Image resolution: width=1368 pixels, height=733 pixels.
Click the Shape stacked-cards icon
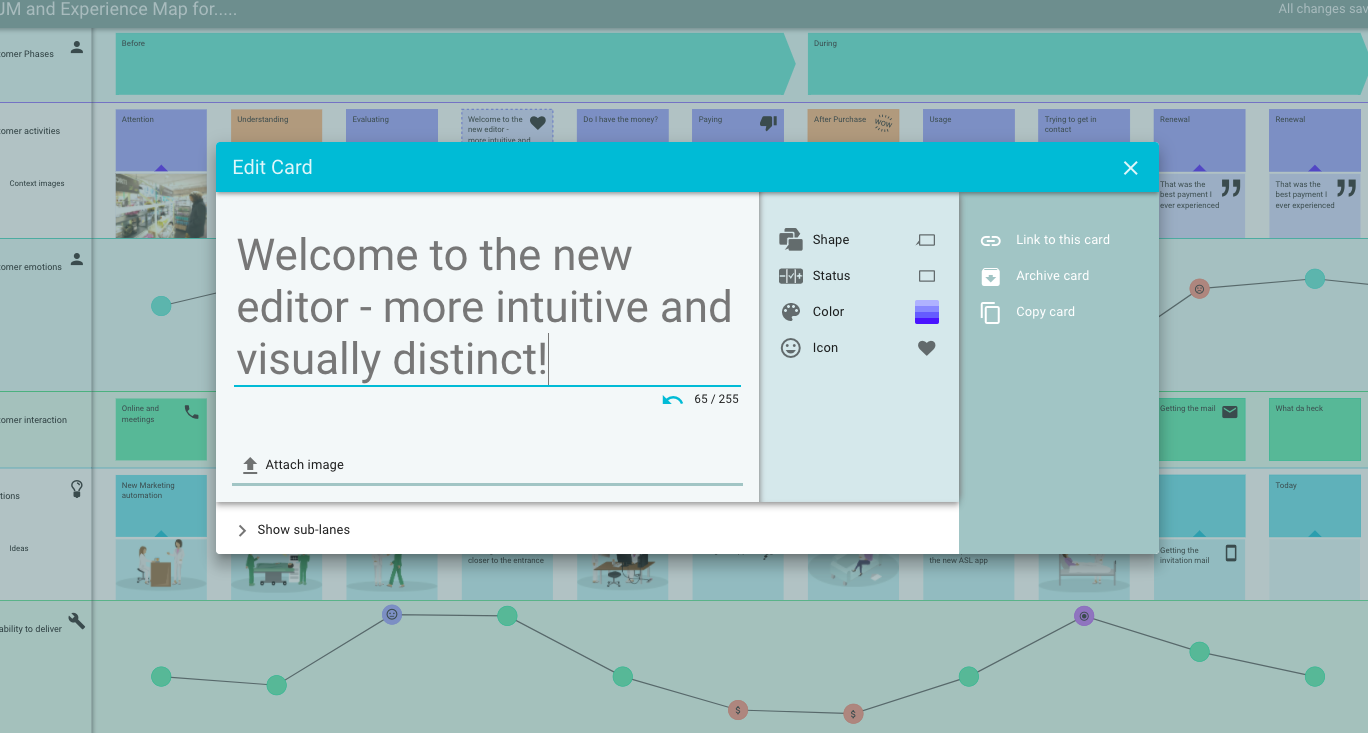791,240
